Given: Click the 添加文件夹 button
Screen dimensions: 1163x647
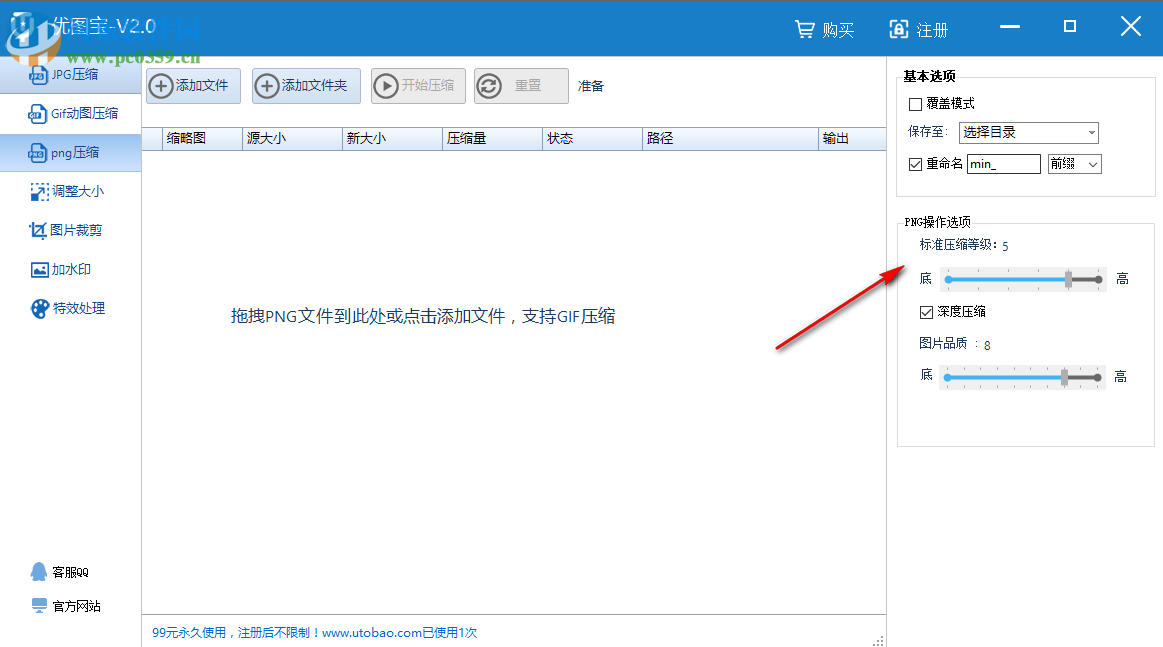Looking at the screenshot, I should tap(306, 86).
